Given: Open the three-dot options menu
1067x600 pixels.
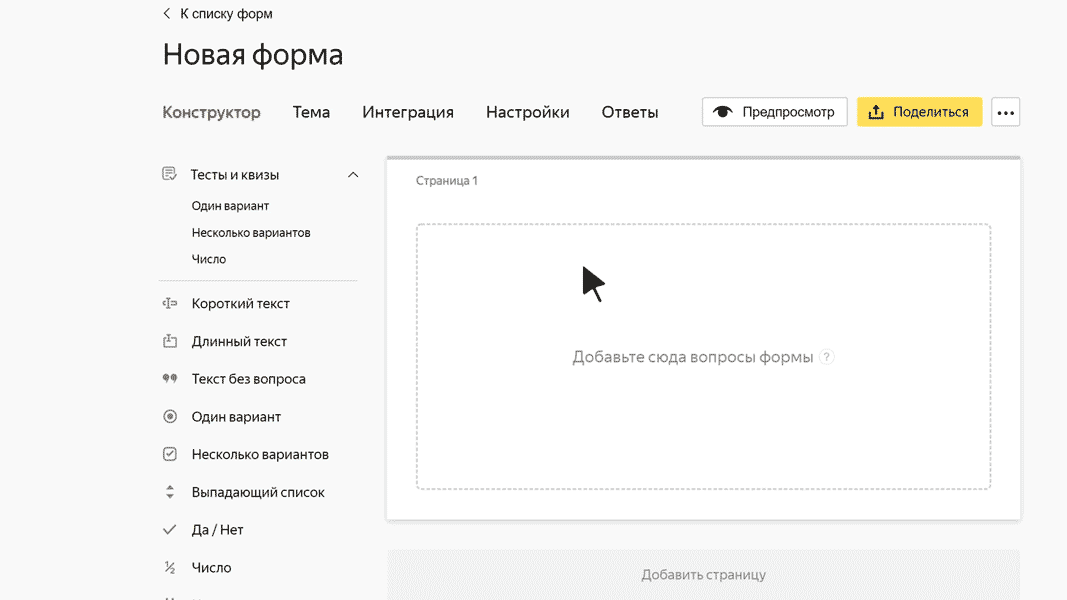Looking at the screenshot, I should pos(1005,111).
